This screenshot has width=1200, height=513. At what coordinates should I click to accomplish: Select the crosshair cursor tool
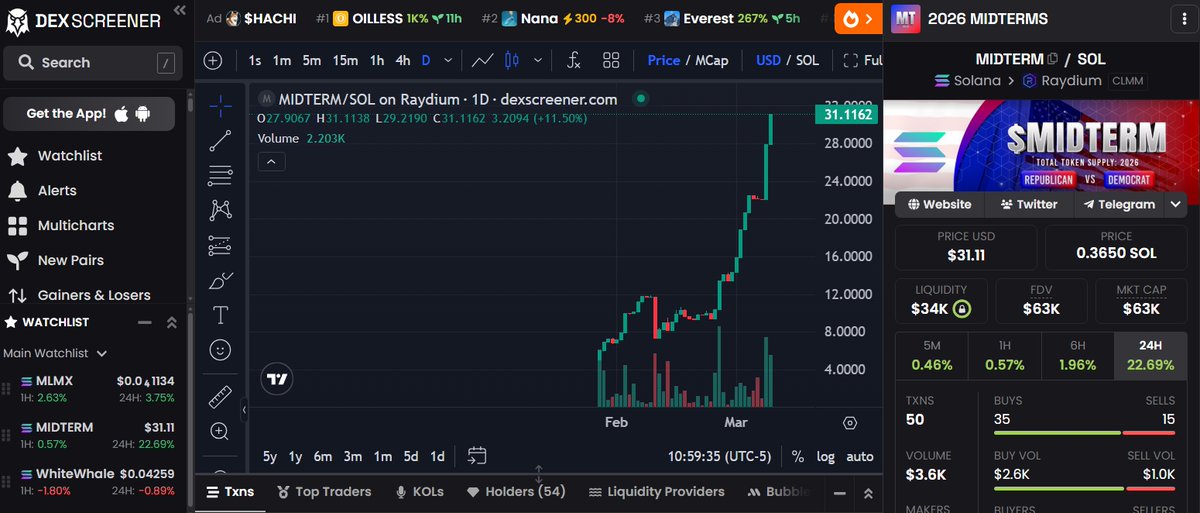coord(220,105)
